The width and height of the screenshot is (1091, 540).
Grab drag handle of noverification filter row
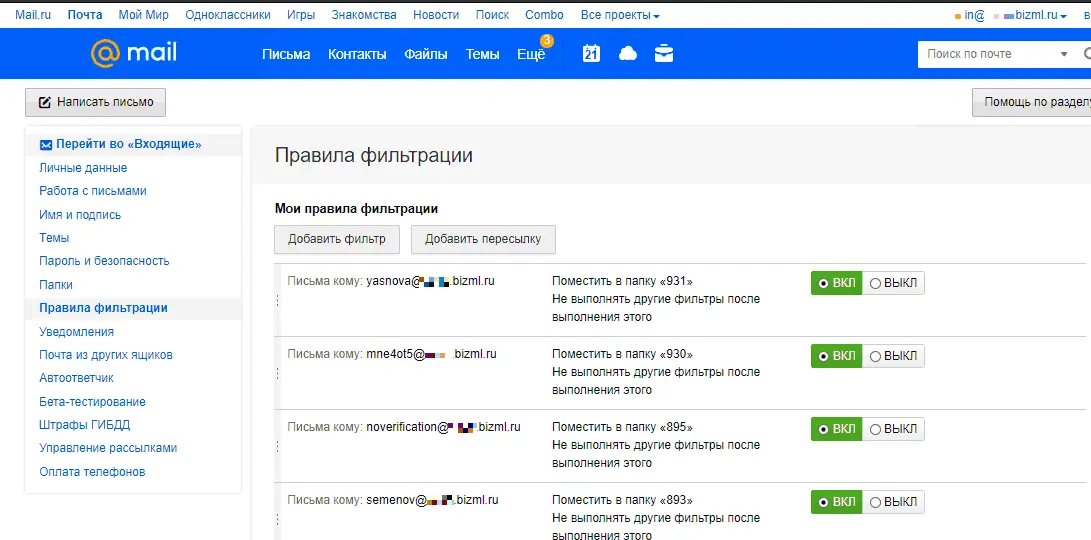278,446
